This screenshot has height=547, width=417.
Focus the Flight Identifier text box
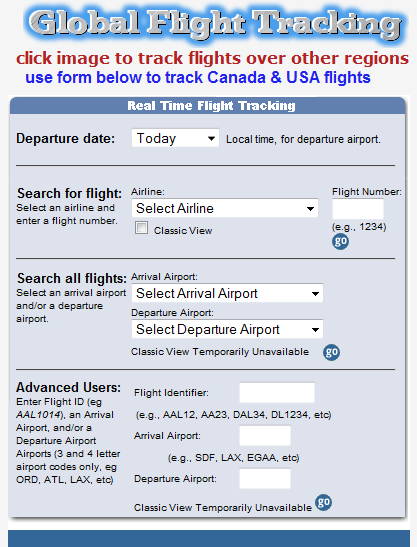(x=277, y=392)
